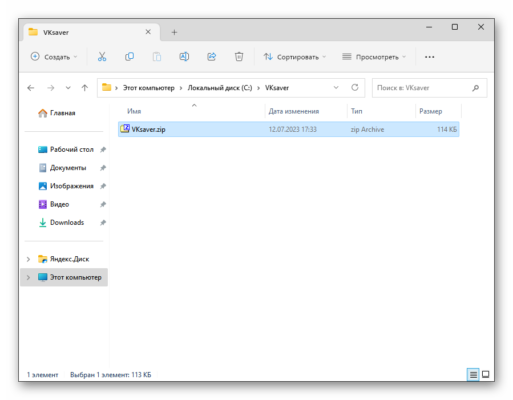Viewport: 513px width, 400px height.
Task: Unpin Видео via its pin icon
Action: (x=103, y=204)
